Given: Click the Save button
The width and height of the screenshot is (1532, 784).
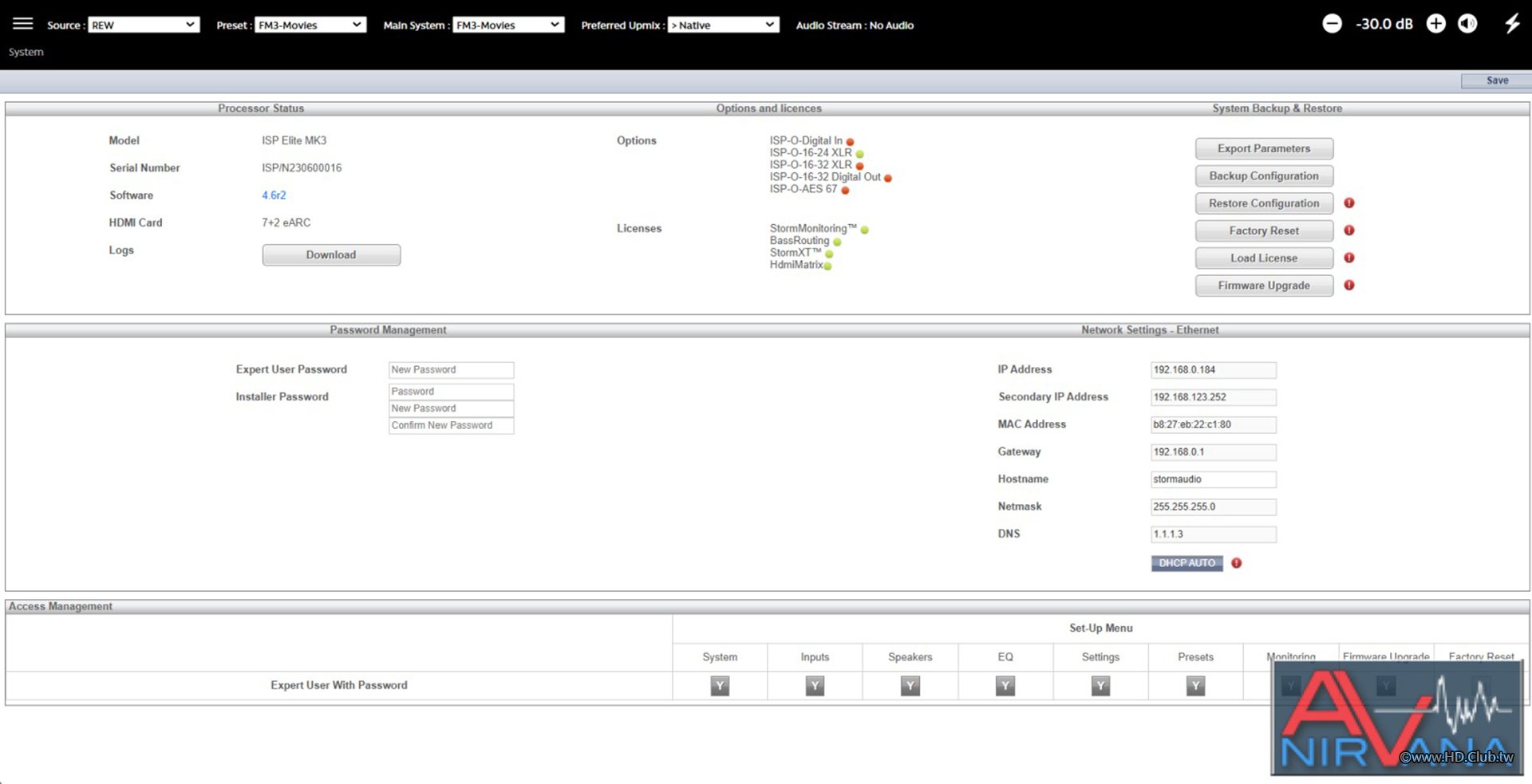Looking at the screenshot, I should pos(1497,81).
